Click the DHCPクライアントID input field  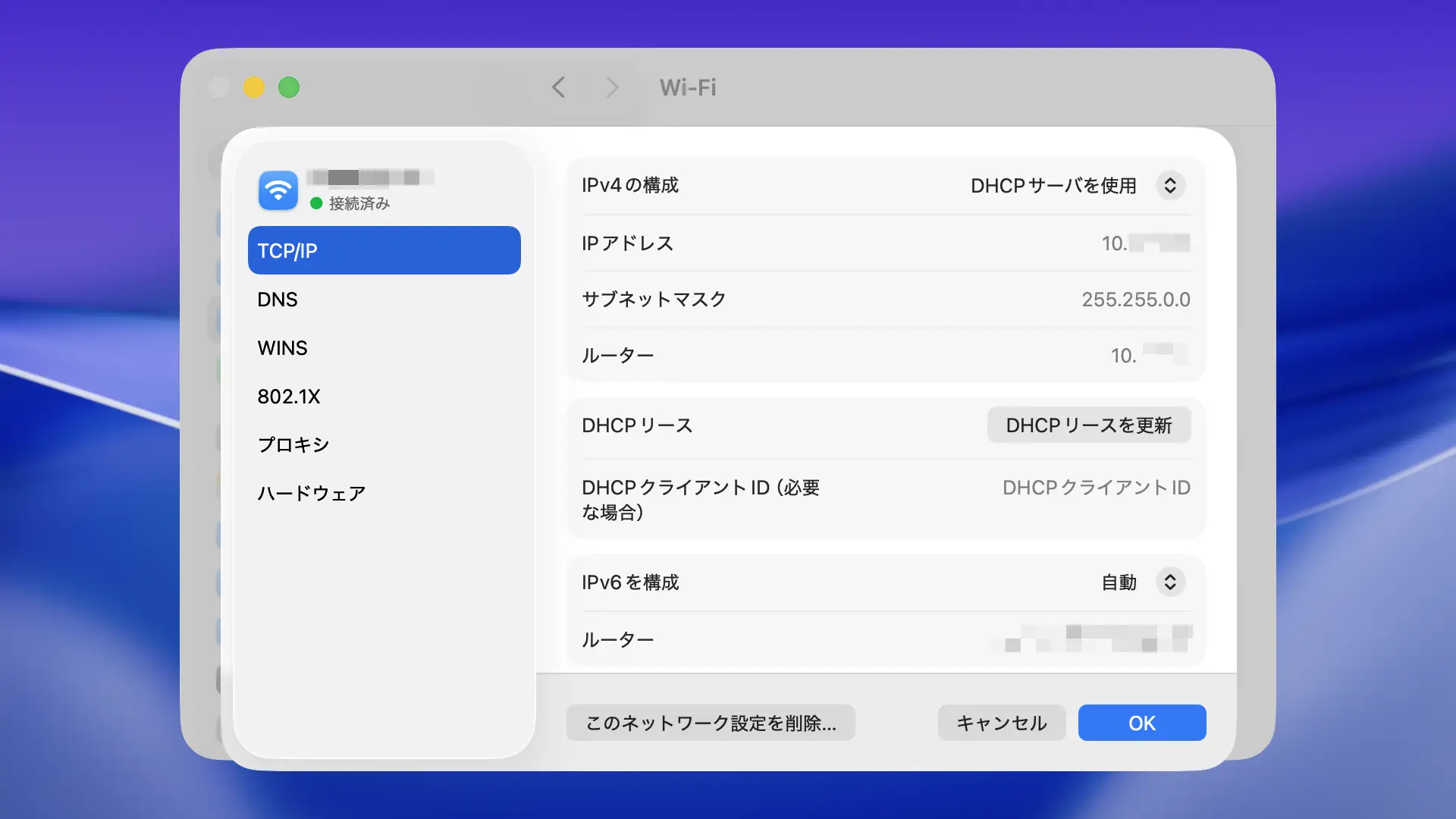coord(1095,488)
